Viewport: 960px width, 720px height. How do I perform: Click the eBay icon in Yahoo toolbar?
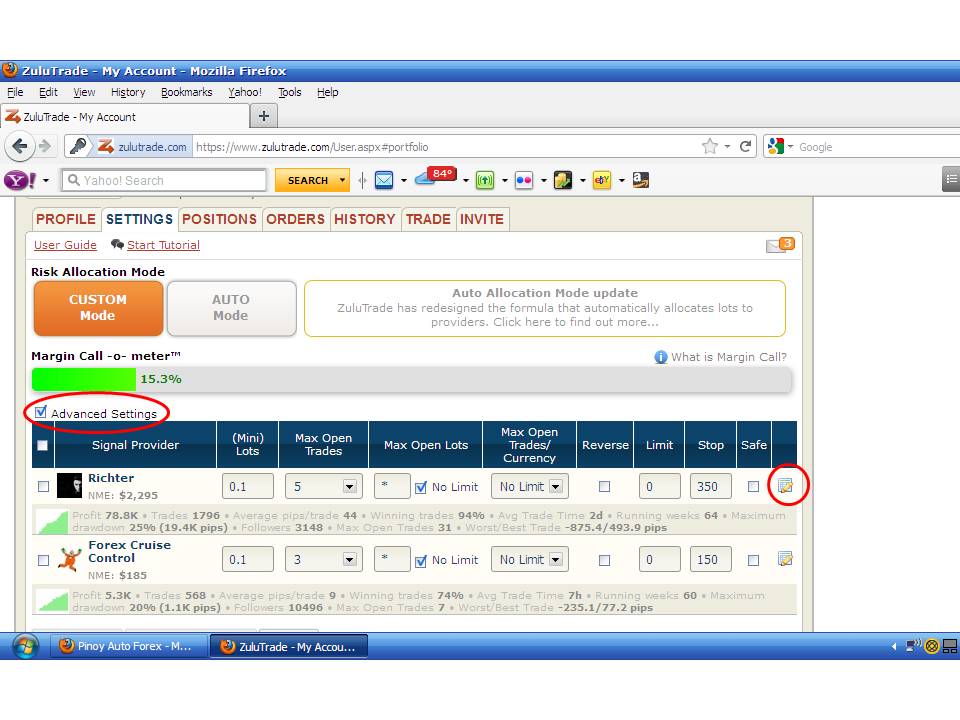tap(602, 180)
